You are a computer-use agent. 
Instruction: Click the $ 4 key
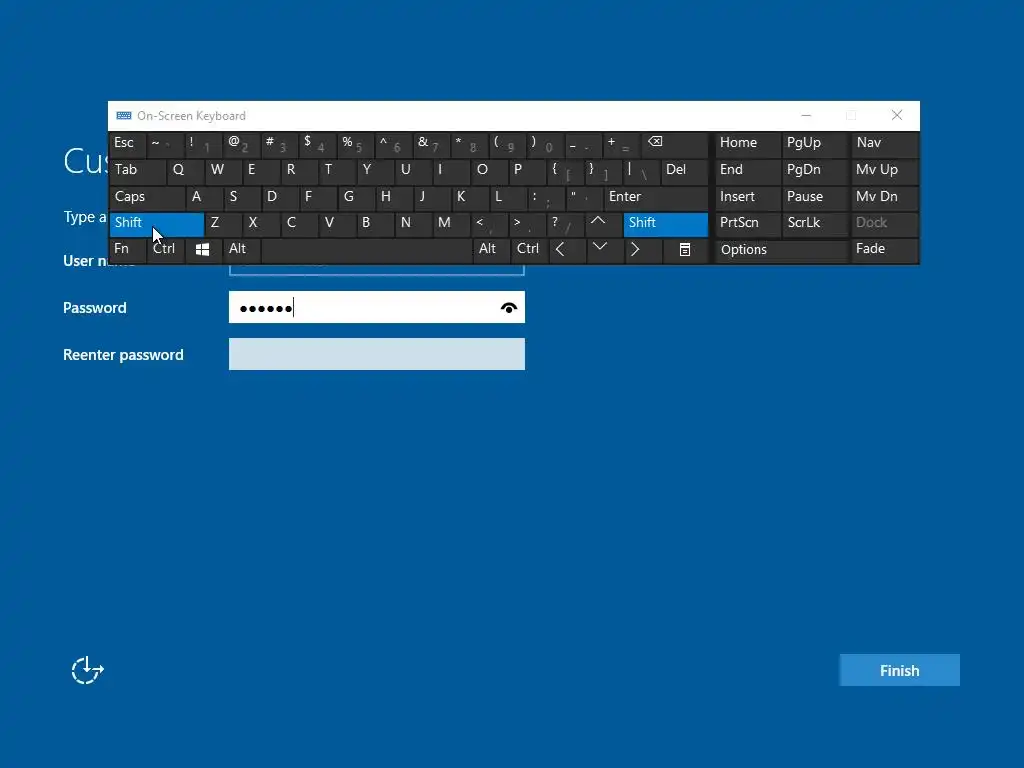317,143
